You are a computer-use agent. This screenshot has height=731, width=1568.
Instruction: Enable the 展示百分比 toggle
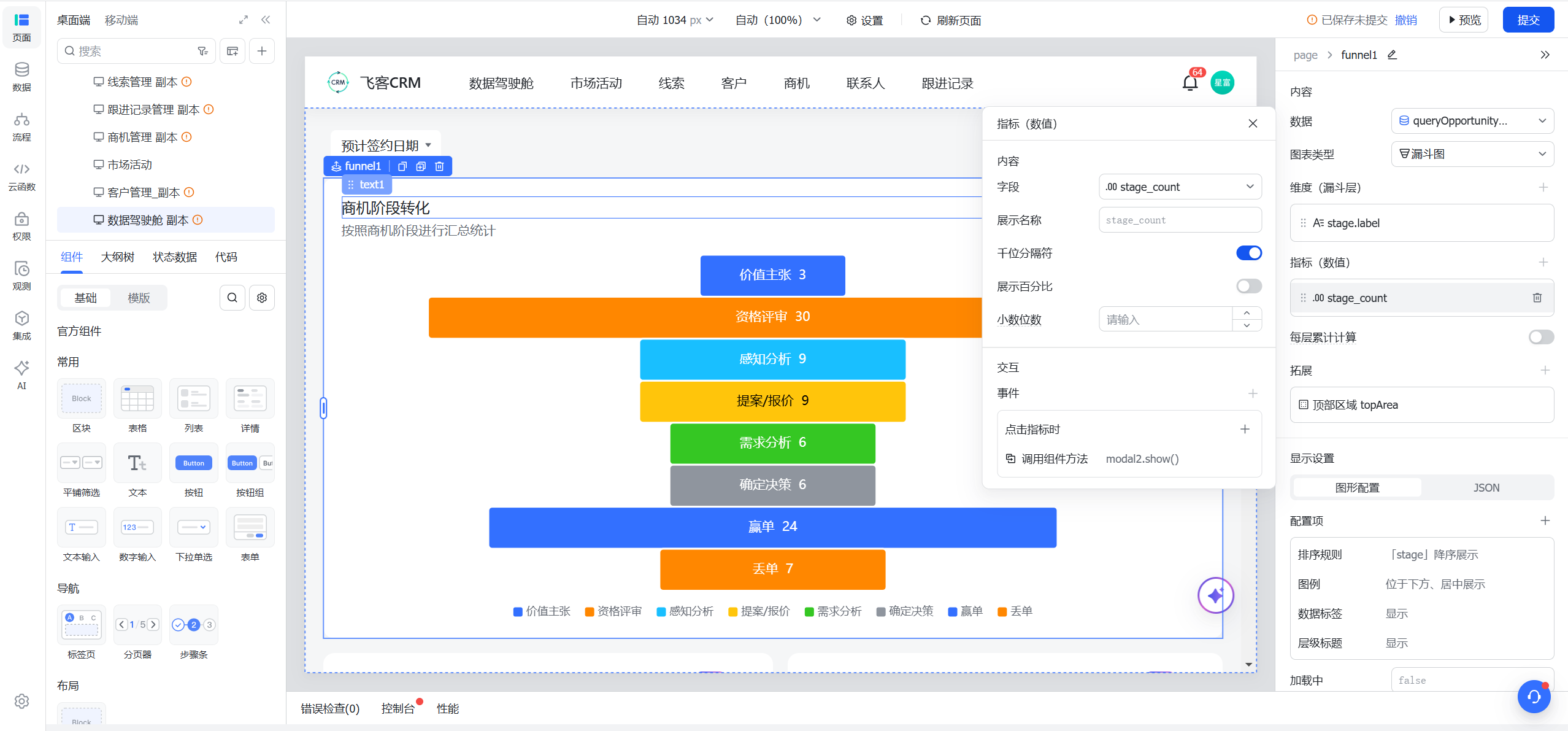coord(1248,286)
